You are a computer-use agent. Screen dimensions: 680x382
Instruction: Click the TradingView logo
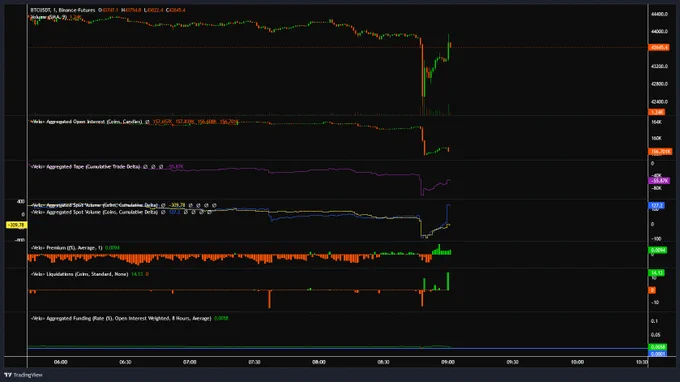(23, 375)
